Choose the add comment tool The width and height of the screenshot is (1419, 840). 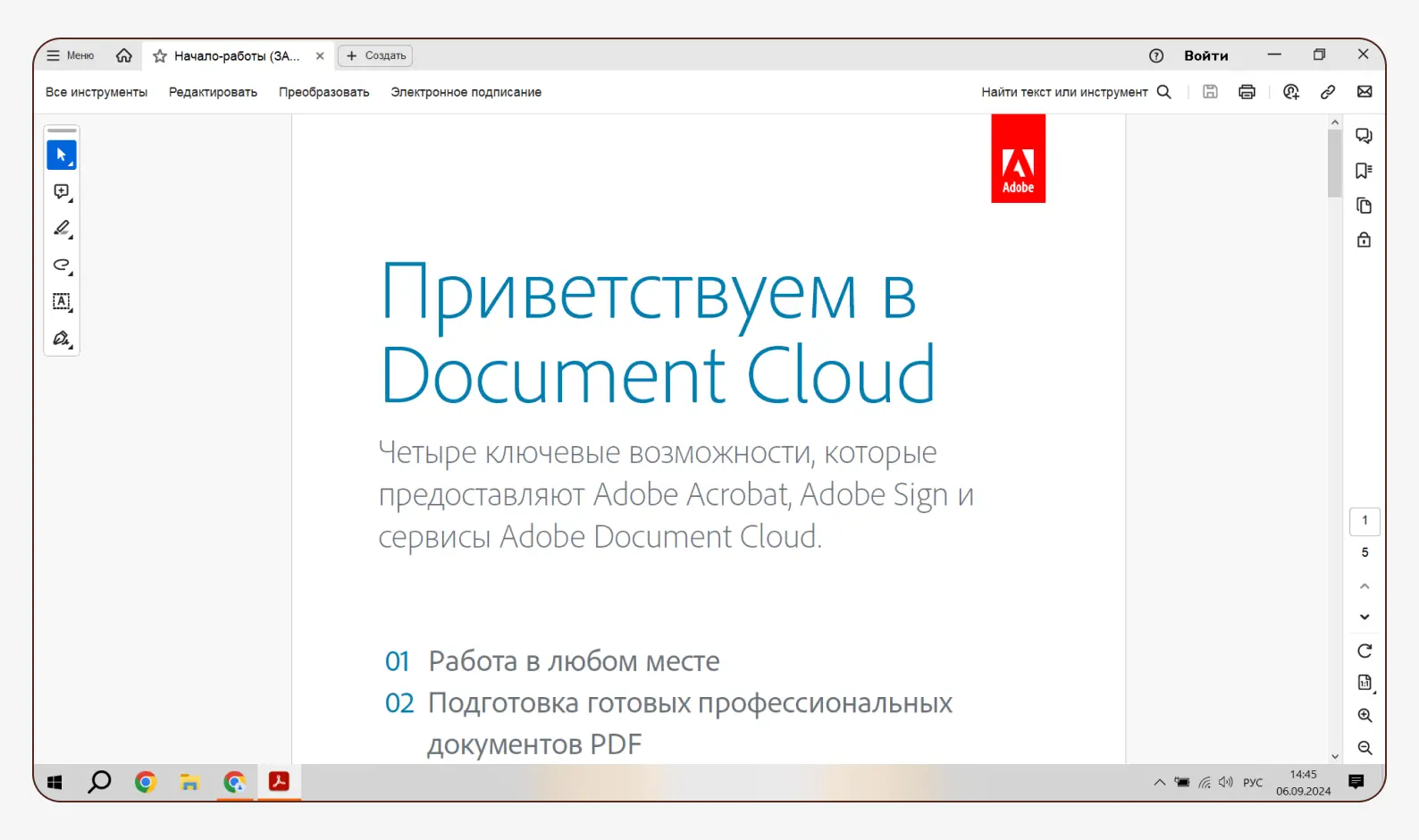coord(62,192)
